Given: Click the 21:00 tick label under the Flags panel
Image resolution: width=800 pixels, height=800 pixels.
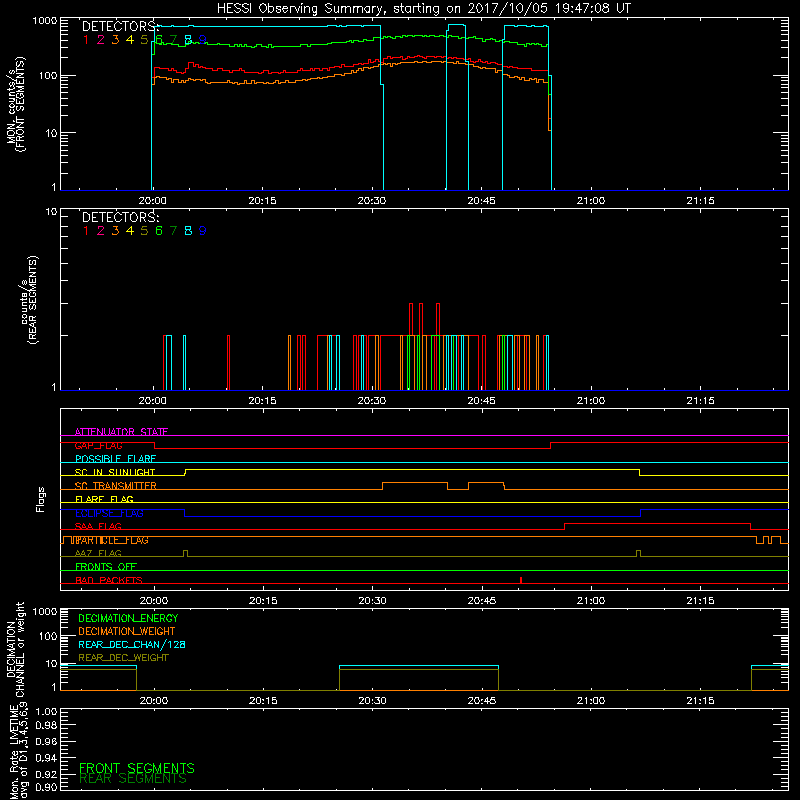Looking at the screenshot, I should pos(591,601).
